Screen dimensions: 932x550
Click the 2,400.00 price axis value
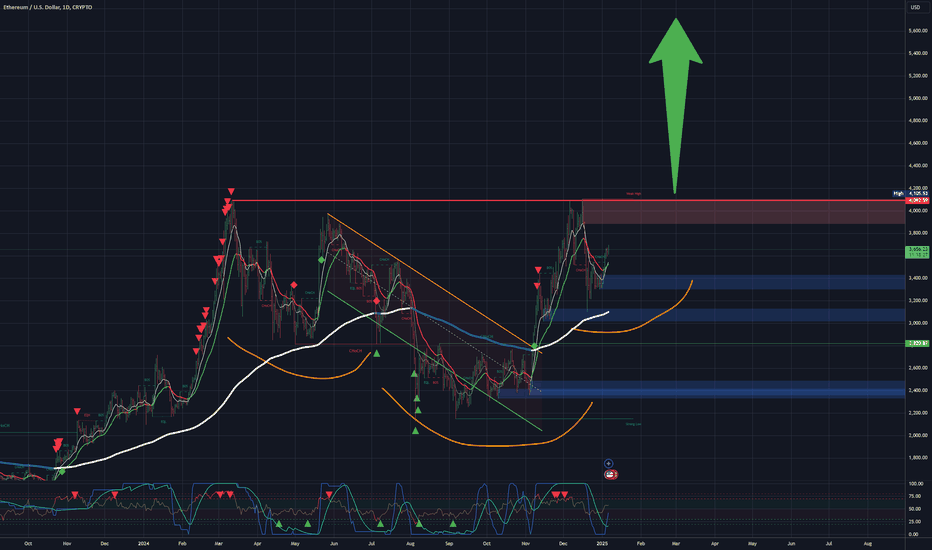[x=918, y=390]
